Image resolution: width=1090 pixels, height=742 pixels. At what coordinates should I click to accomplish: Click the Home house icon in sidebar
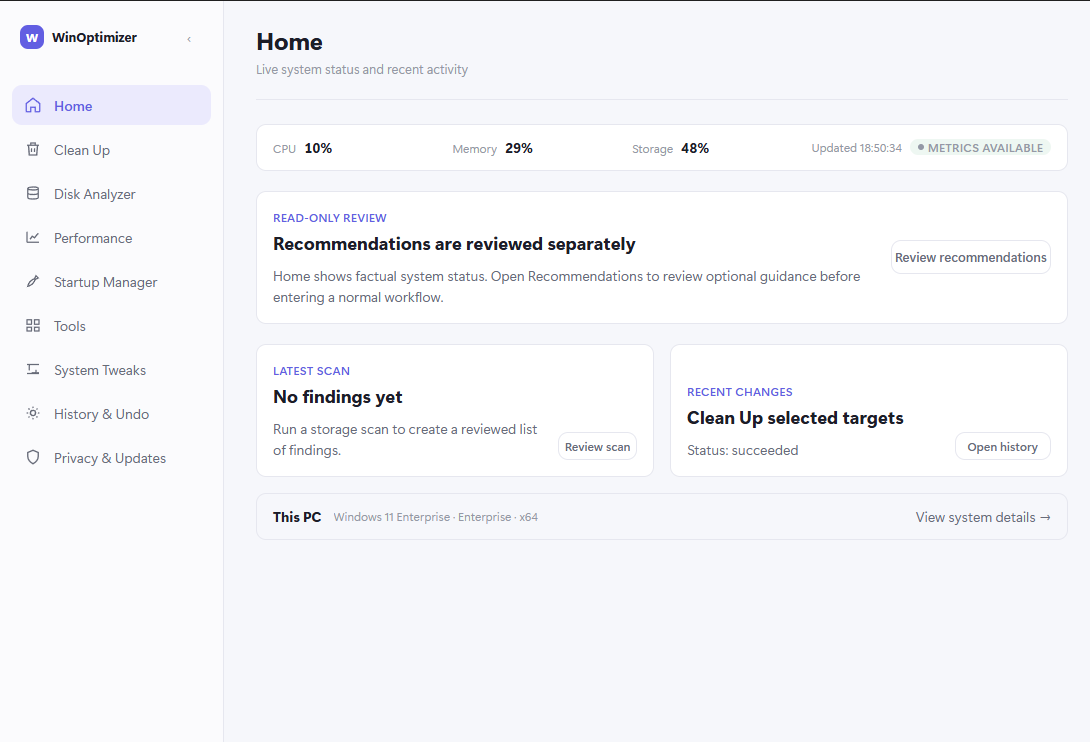tap(33, 106)
